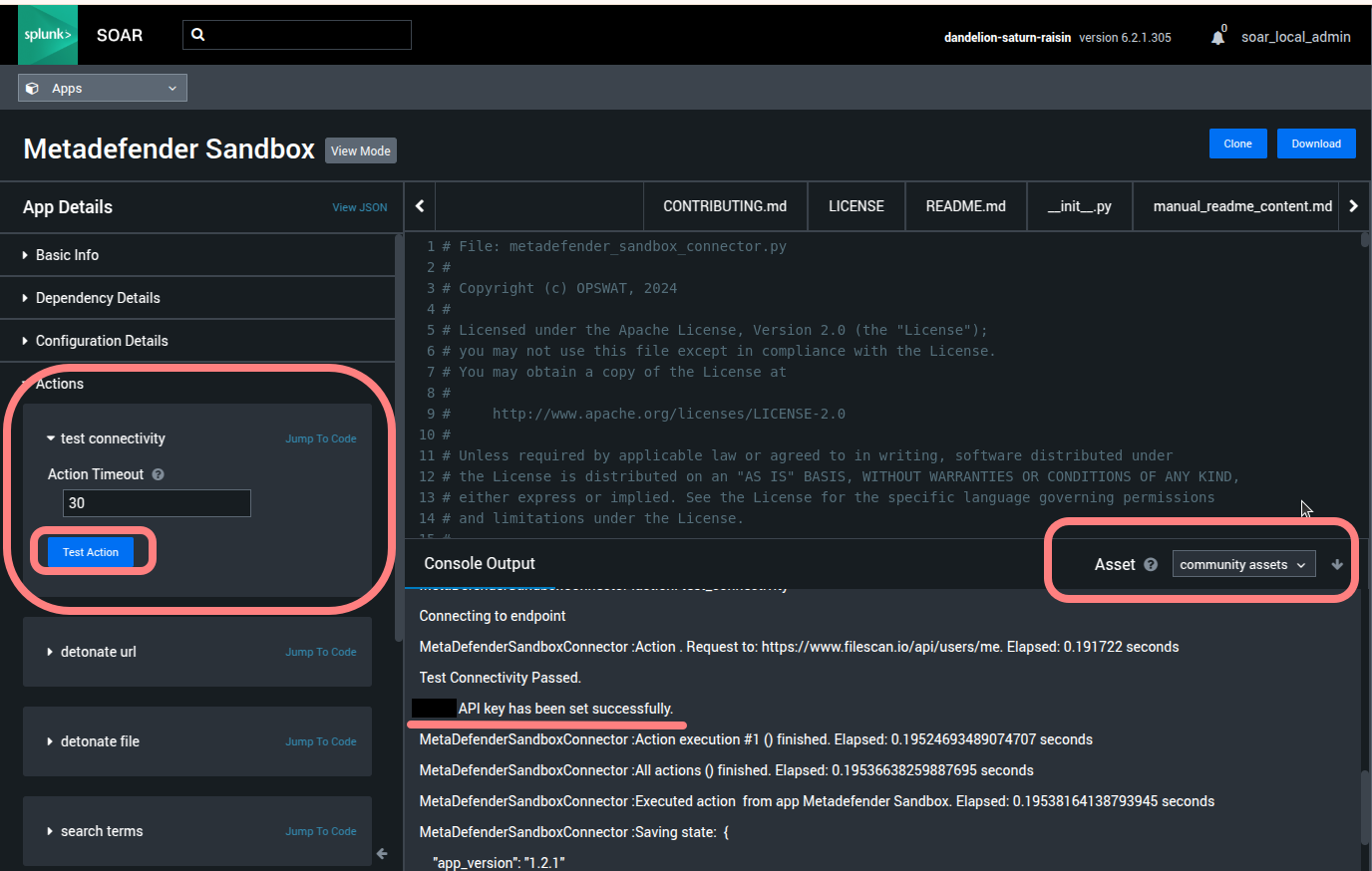Expand the detonate file action
Image resolution: width=1372 pixels, height=871 pixels.
[x=93, y=741]
